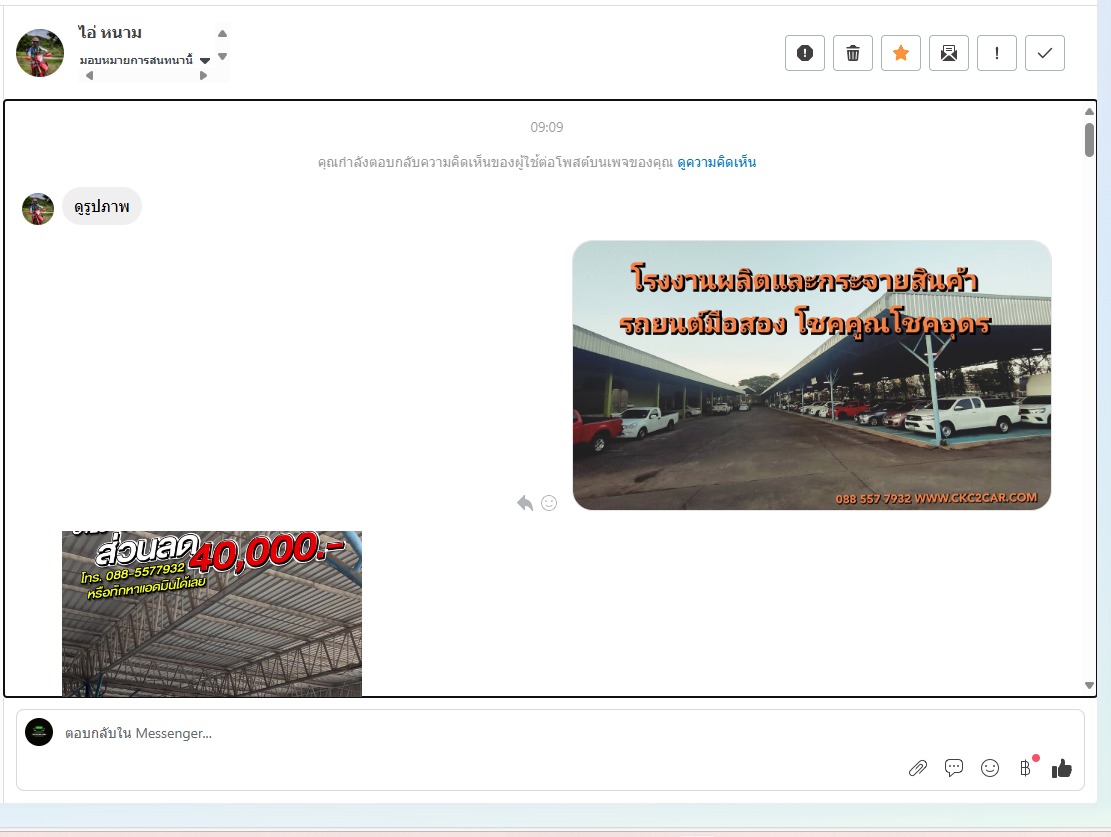Viewport: 1111px width, 837px height.
Task: Click the up arrow beside contact name
Action: pos(222,33)
